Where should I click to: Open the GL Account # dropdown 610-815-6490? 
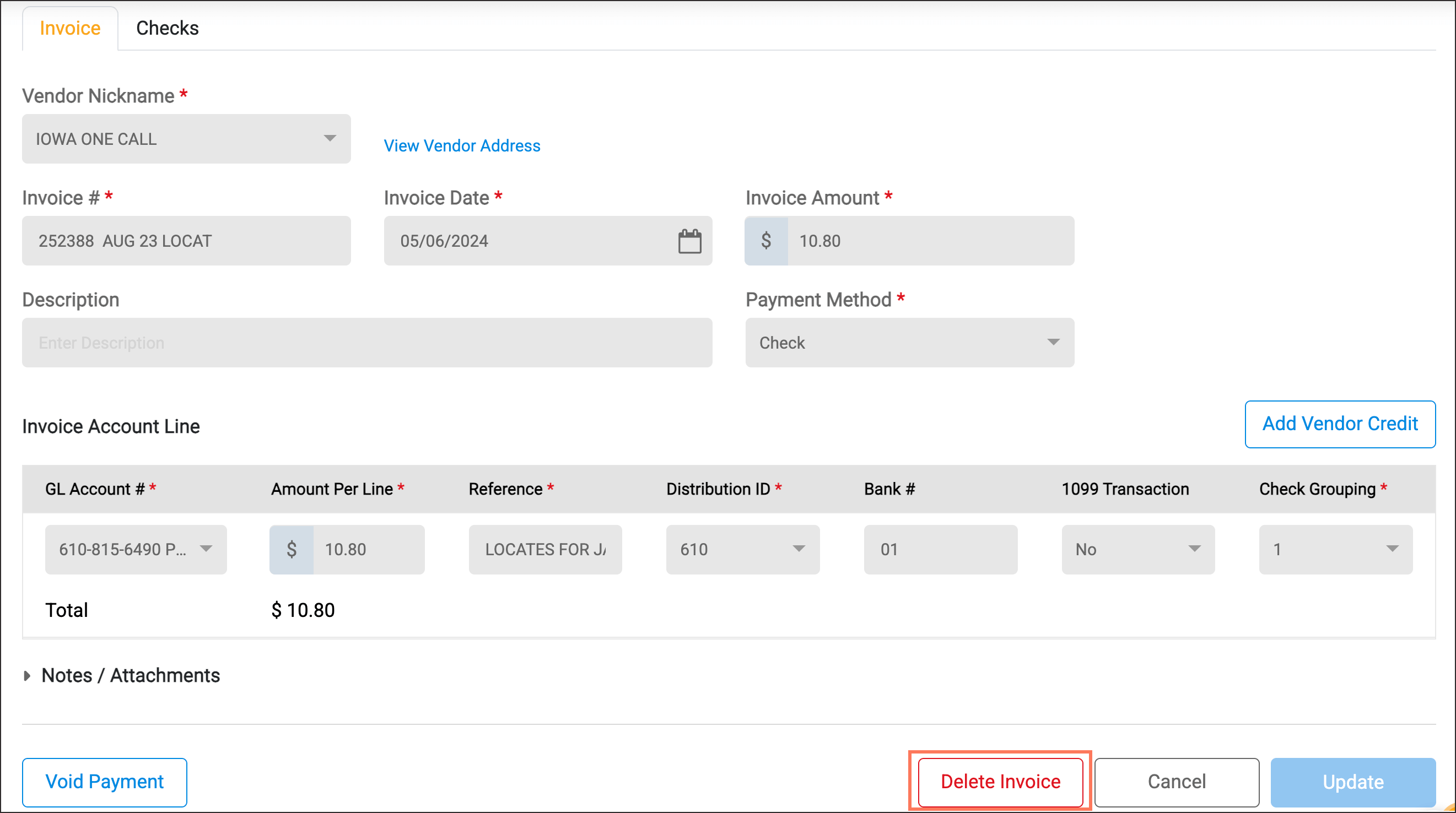pyautogui.click(x=136, y=550)
